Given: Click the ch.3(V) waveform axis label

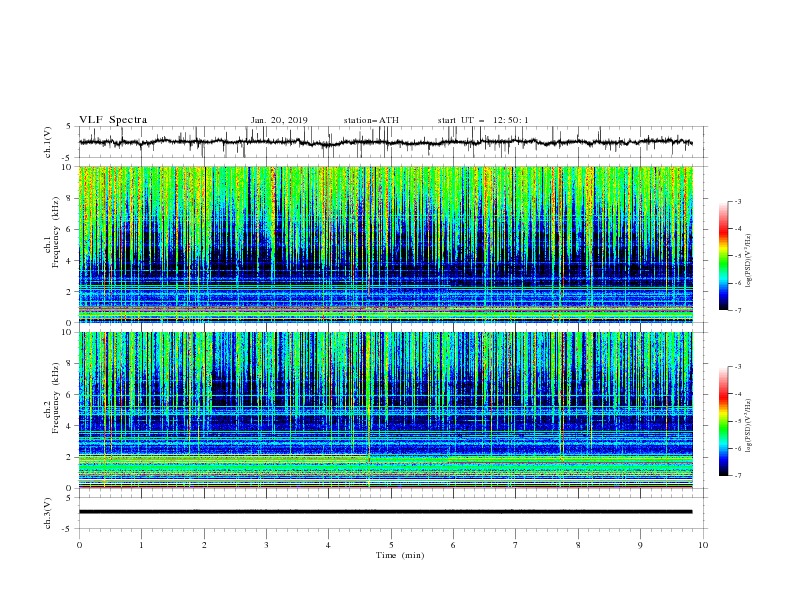Looking at the screenshot, I should pos(48,513).
